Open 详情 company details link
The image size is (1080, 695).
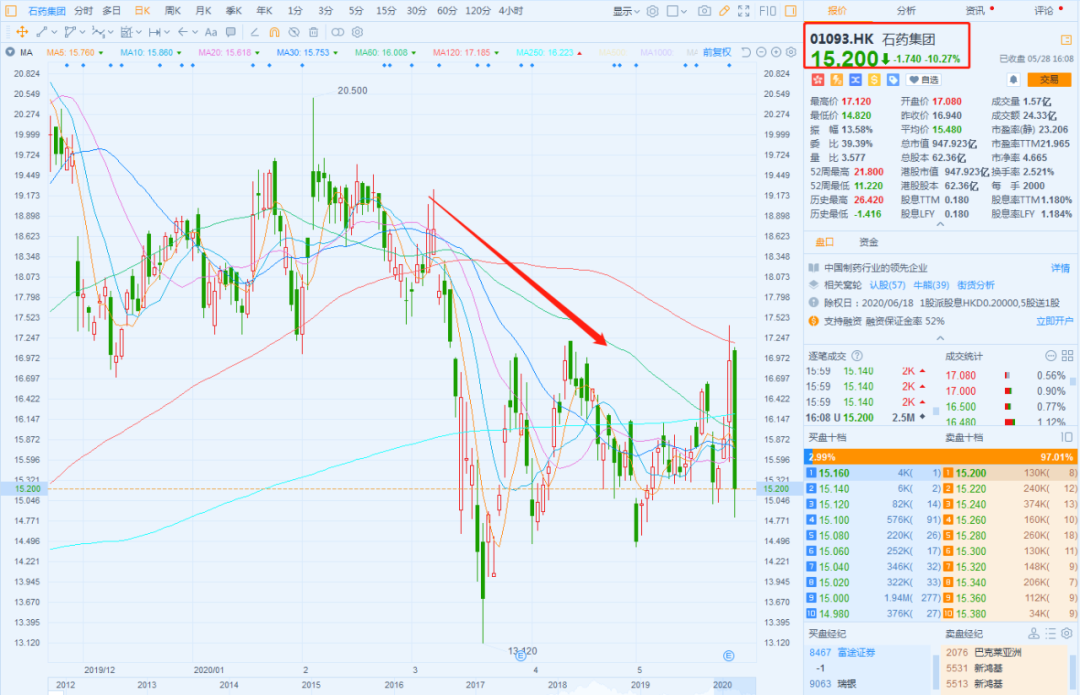(1061, 268)
